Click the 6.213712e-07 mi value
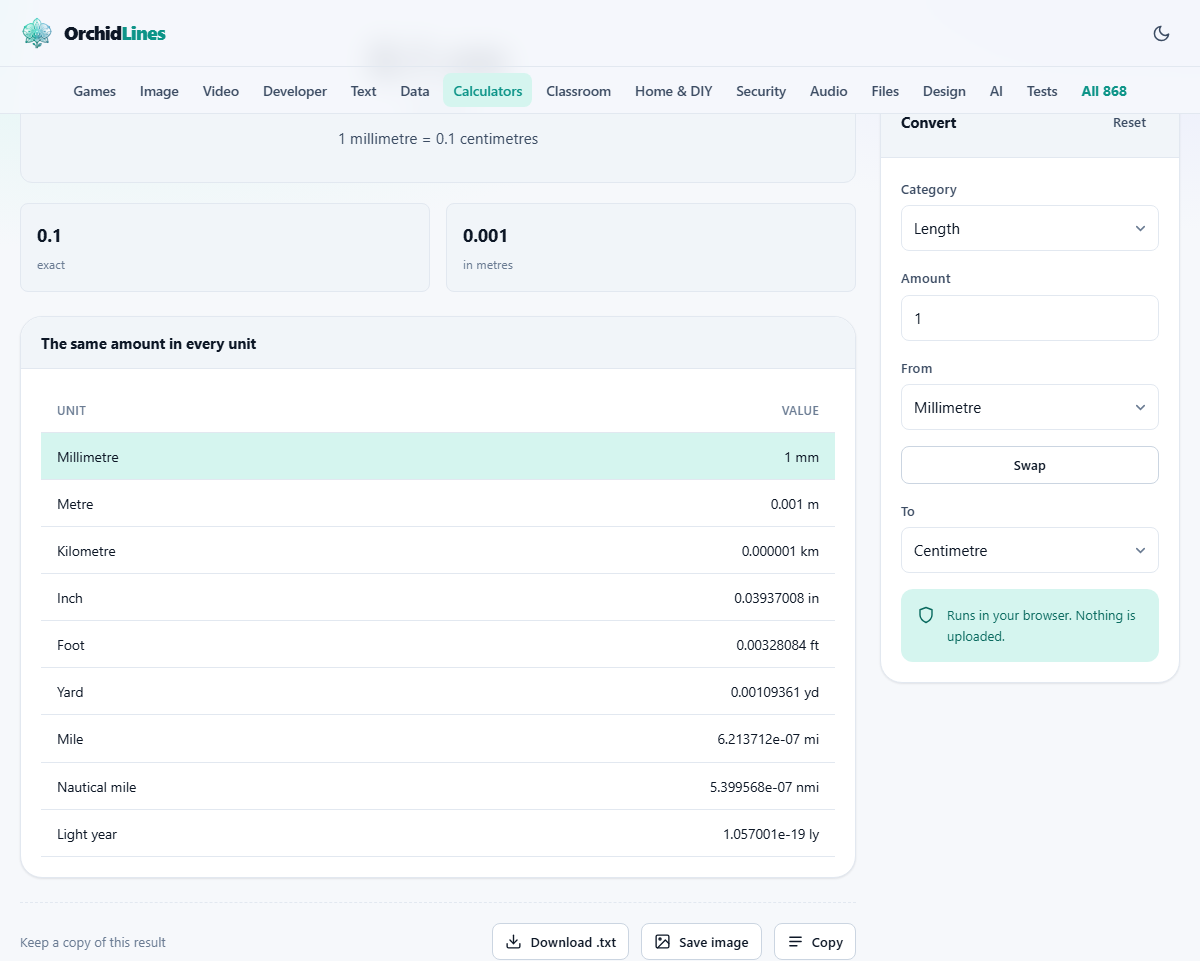The image size is (1200, 961). 768,739
